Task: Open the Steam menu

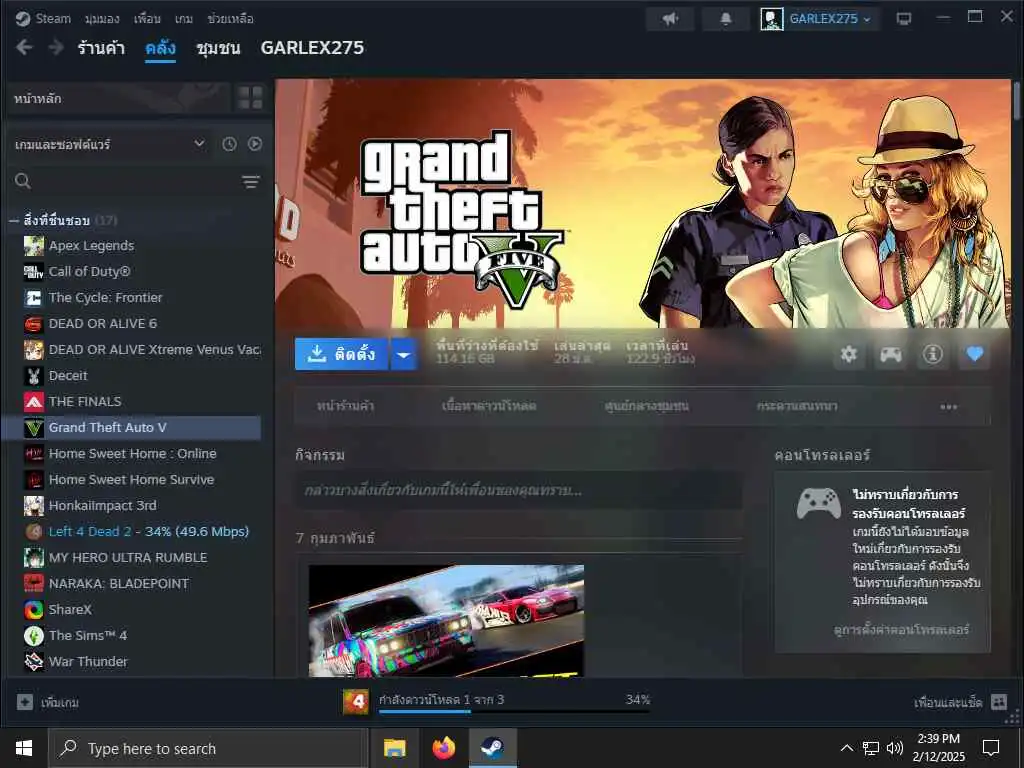Action: click(53, 18)
